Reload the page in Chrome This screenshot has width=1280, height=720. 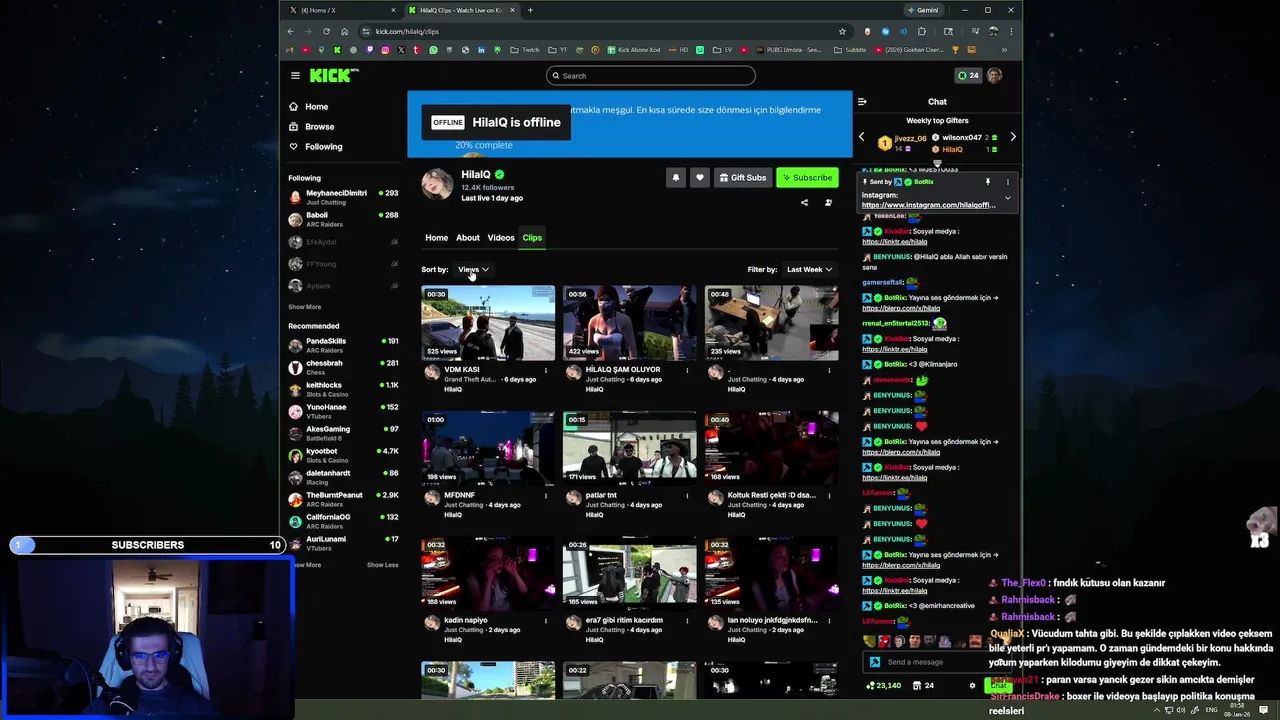pyautogui.click(x=326, y=31)
